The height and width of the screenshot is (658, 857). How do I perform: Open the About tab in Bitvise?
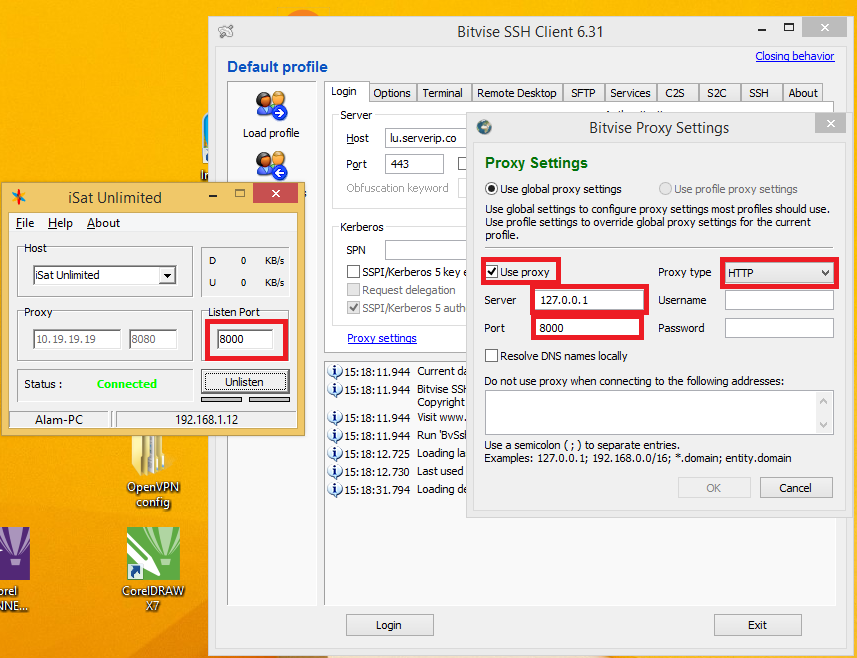pos(802,93)
